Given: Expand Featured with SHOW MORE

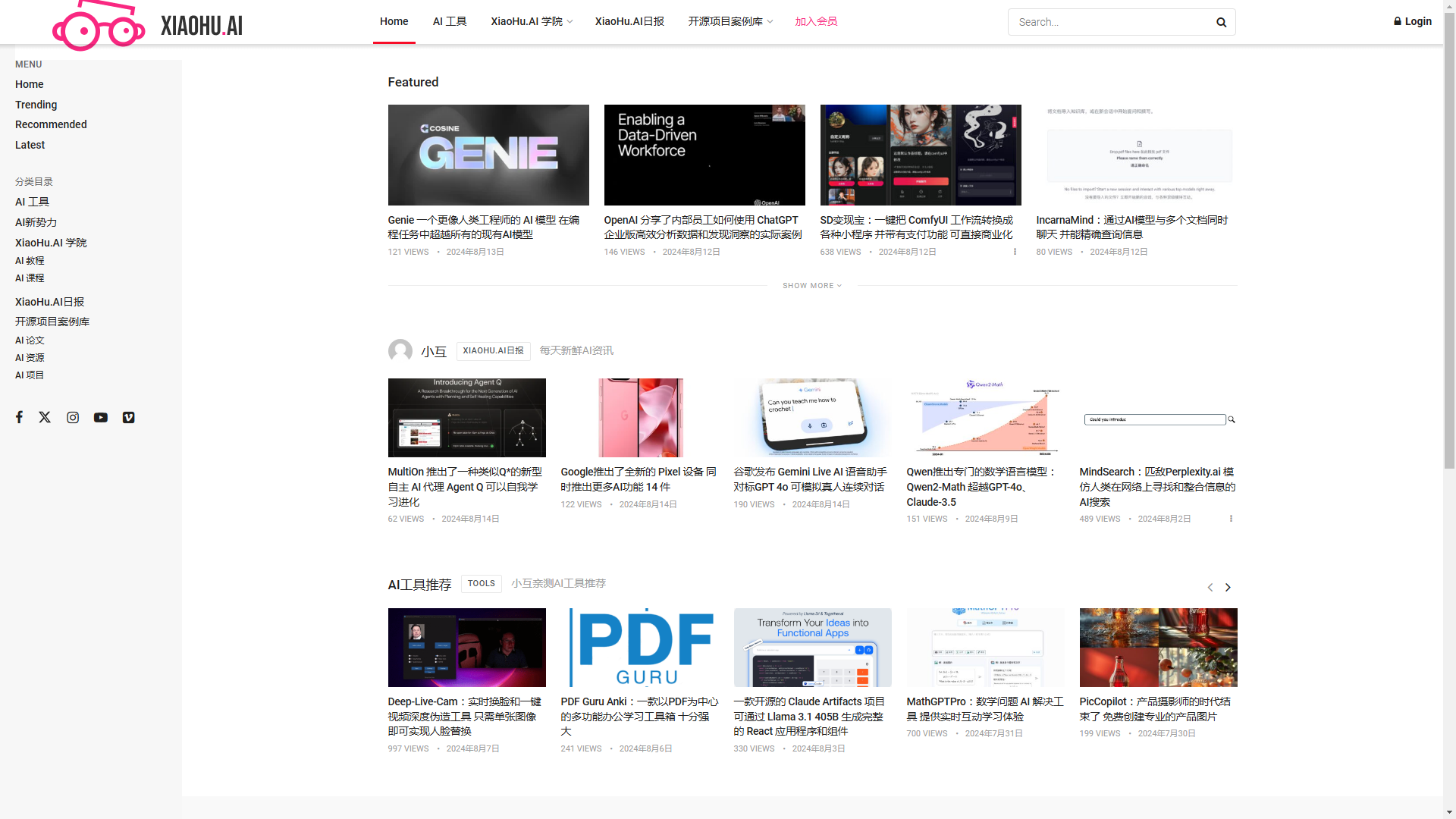Looking at the screenshot, I should [812, 286].
